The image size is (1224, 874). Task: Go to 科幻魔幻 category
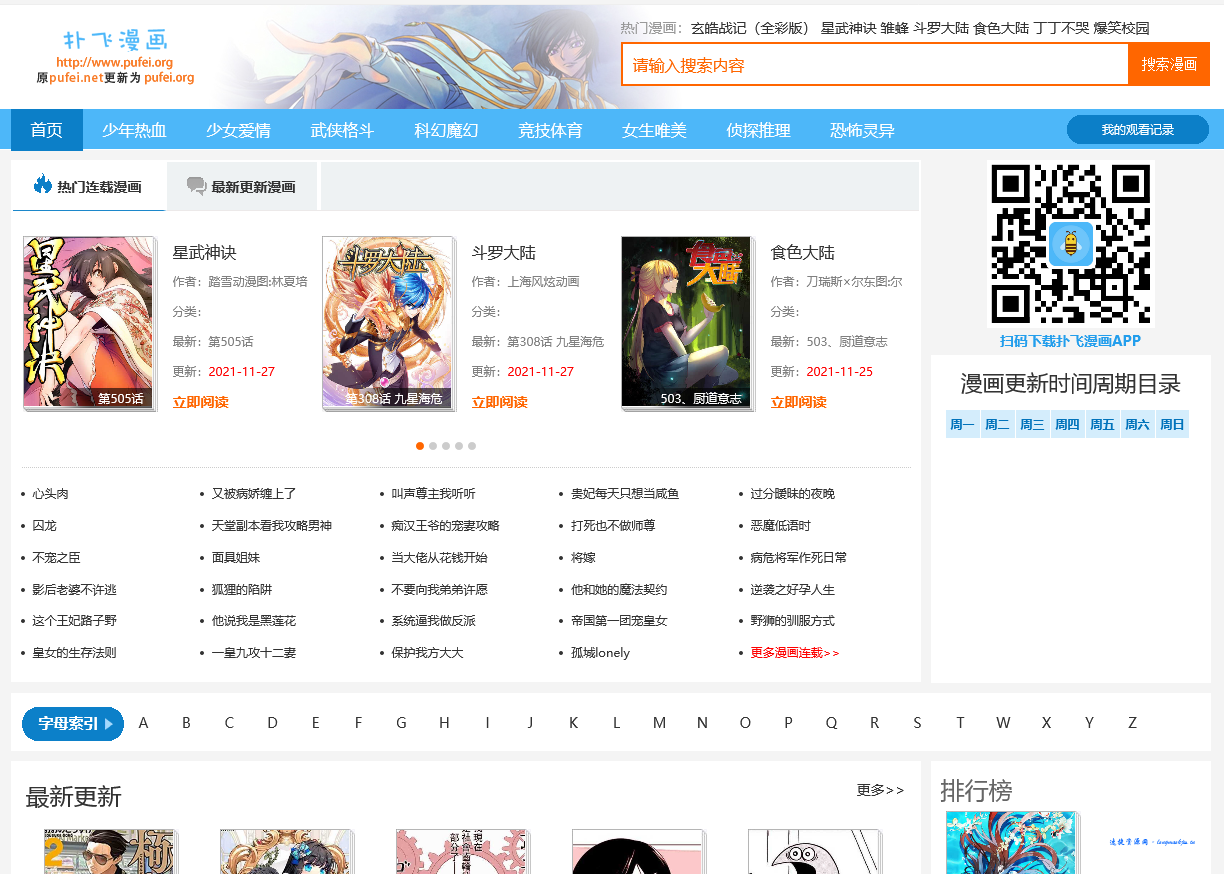(446, 130)
